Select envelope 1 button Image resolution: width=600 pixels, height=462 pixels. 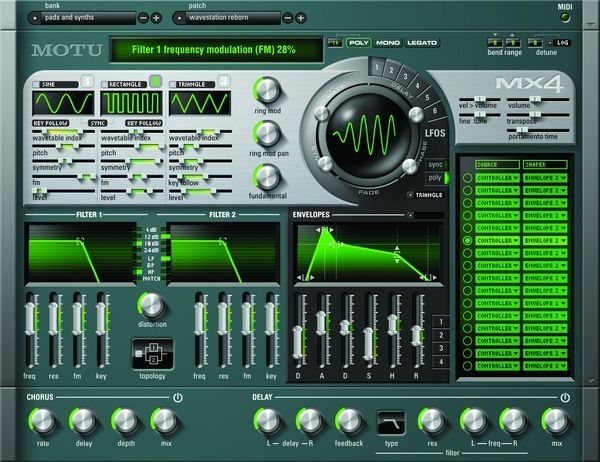[441, 322]
